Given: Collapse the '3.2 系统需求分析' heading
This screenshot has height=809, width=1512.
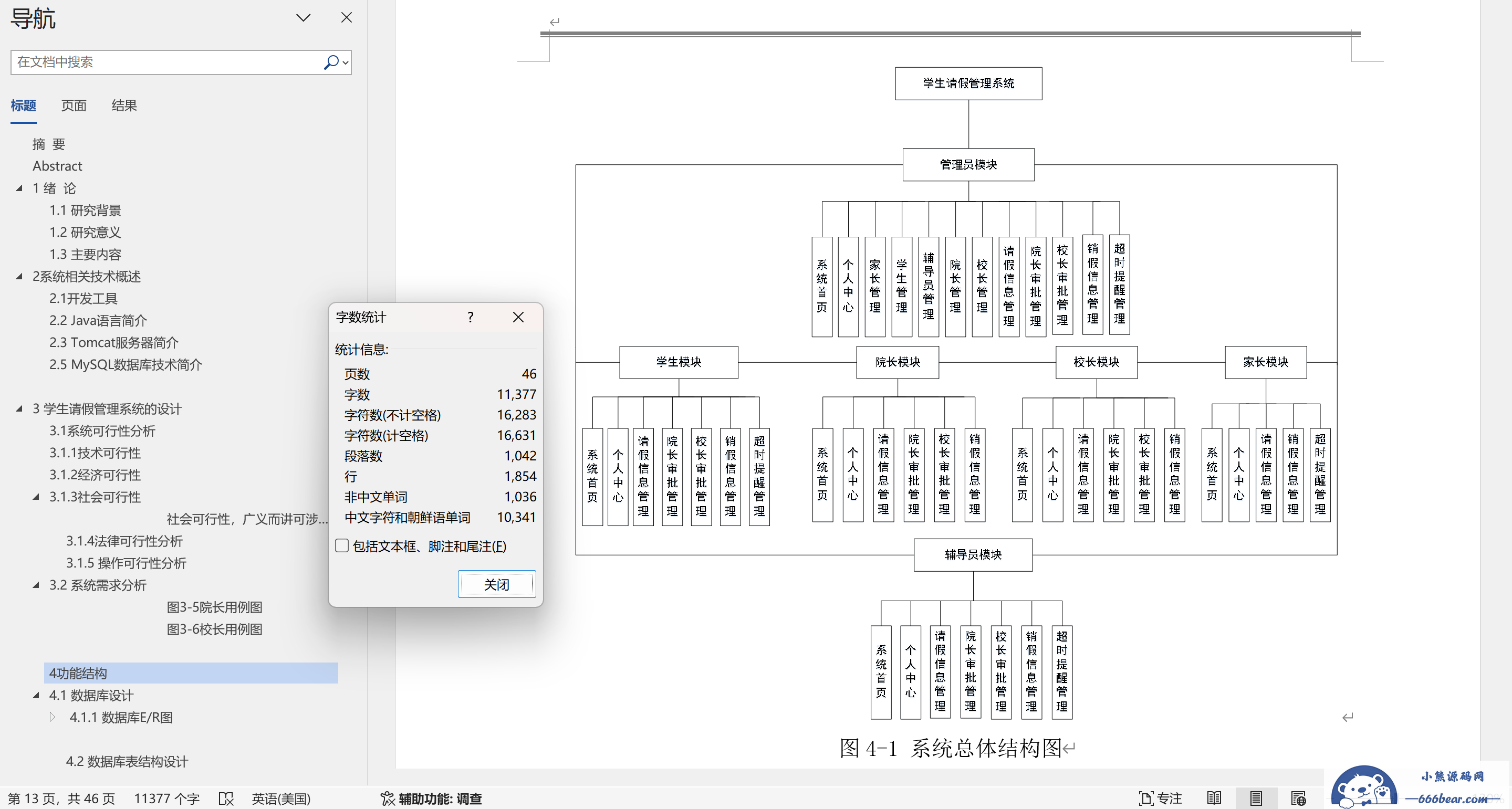Looking at the screenshot, I should coord(36,585).
